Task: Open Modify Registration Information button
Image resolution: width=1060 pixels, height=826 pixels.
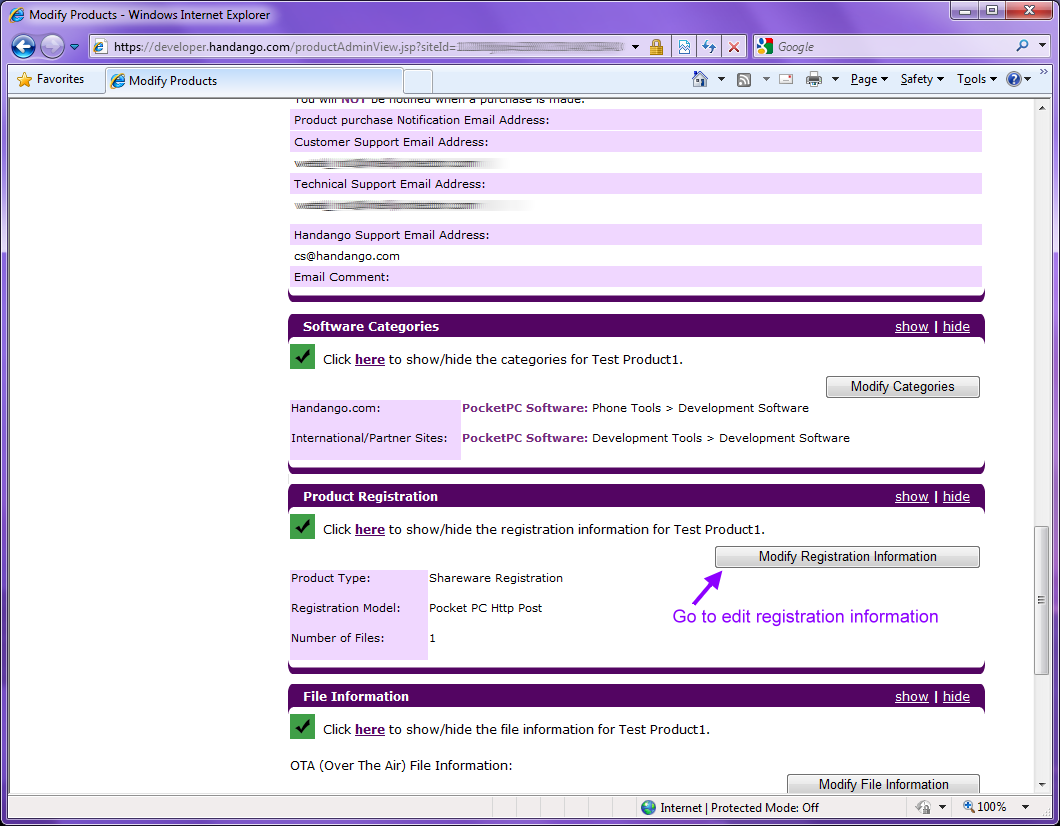Action: coord(847,557)
